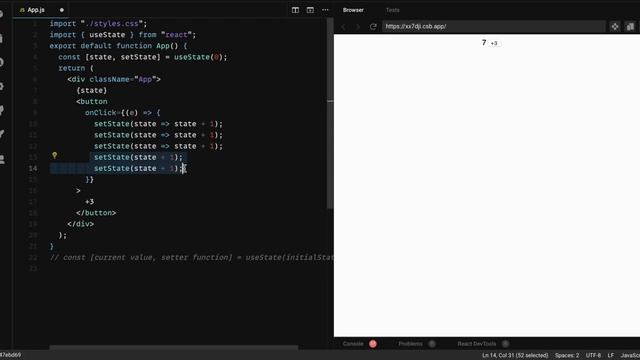
Task: Change line ending via LF
Action: pos(611,355)
